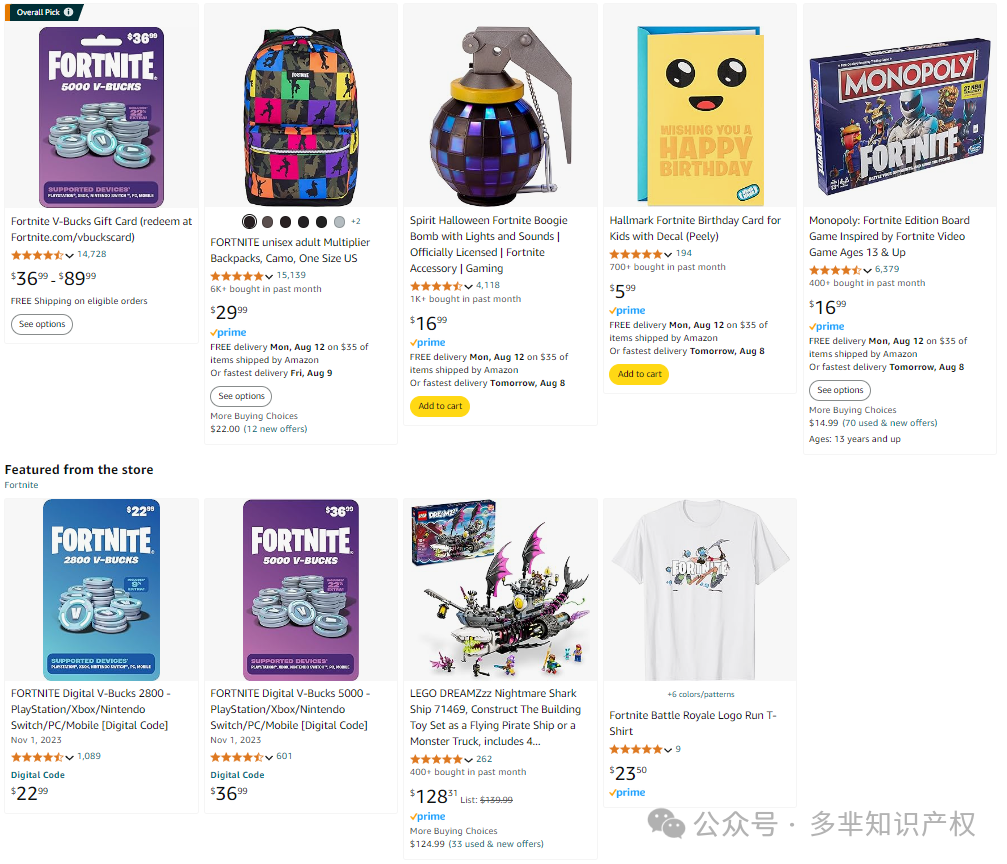
Task: Select the first black backpack color swatch
Action: coord(249,222)
